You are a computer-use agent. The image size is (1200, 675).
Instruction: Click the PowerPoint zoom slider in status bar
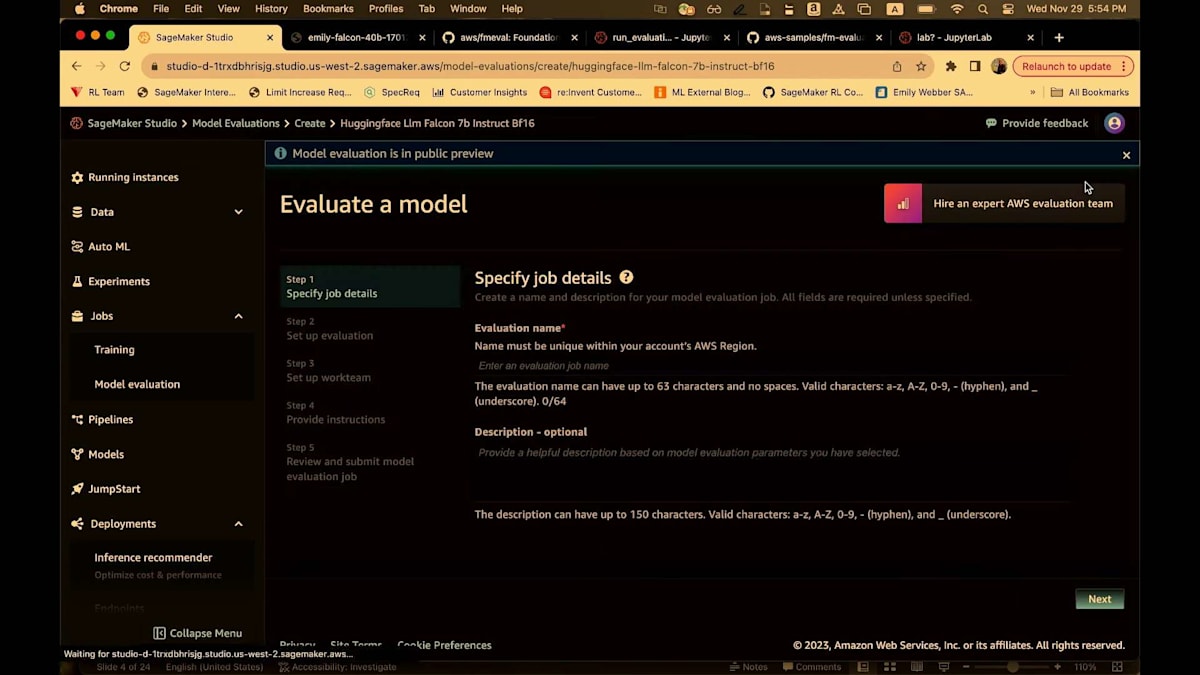[x=1013, y=667]
